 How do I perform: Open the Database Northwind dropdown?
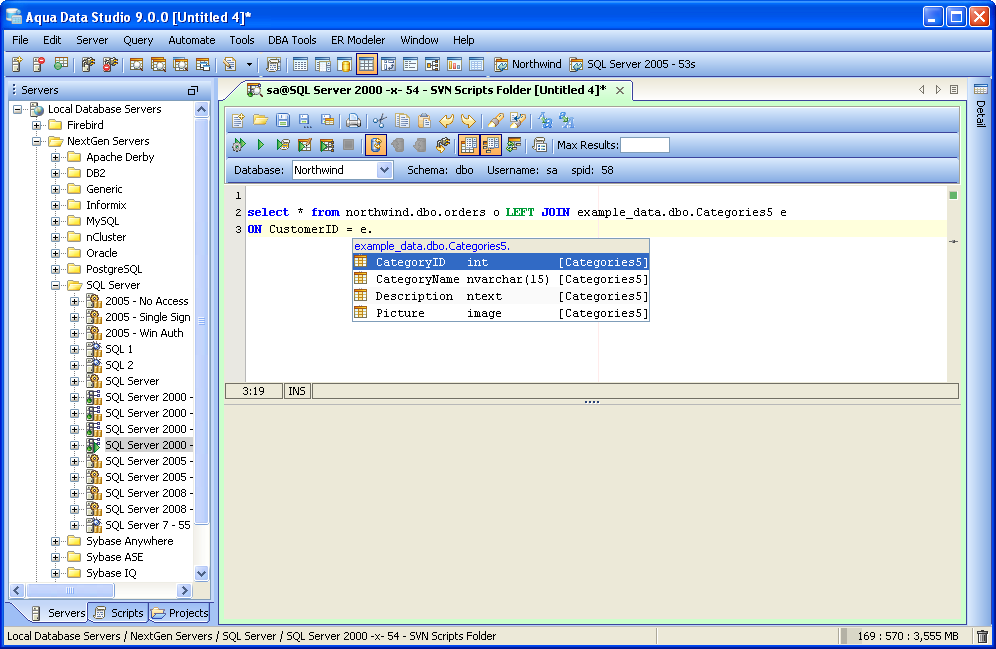384,170
